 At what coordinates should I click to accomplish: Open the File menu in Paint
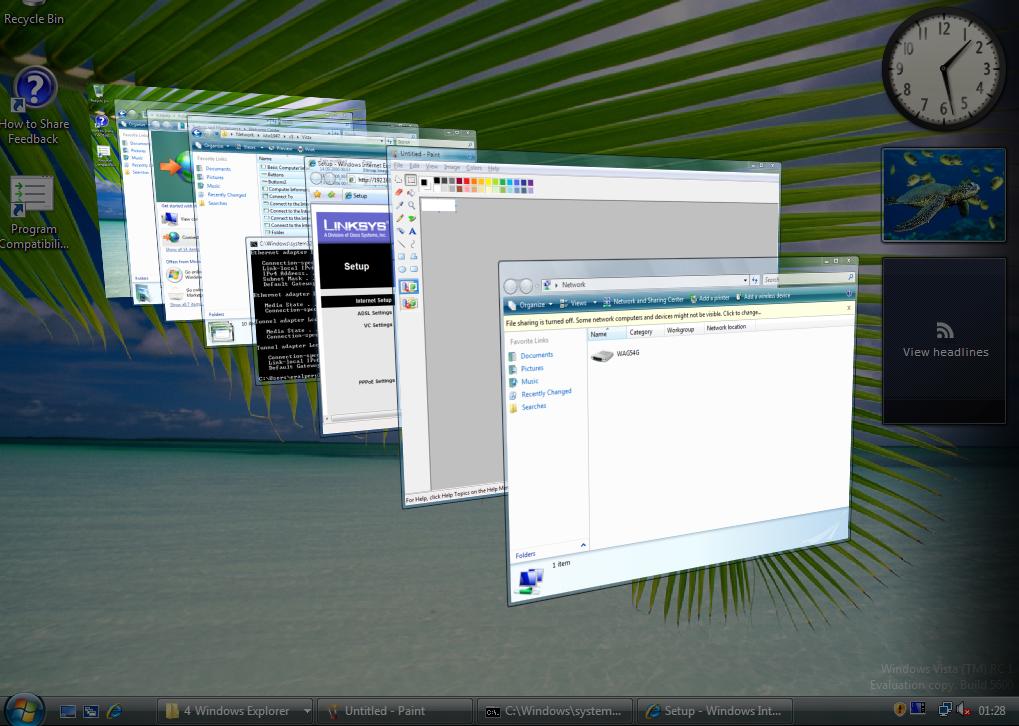tap(398, 166)
